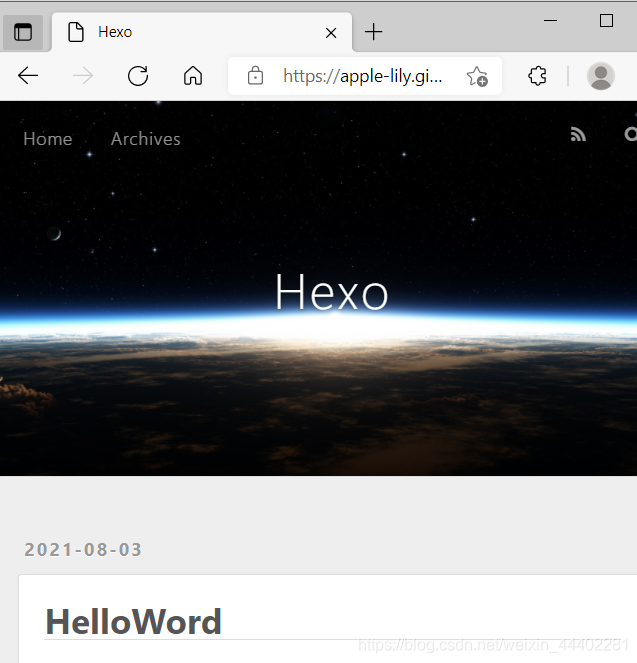Screen dimensions: 637x663
Task: Go to the browser home page
Action: [193, 76]
